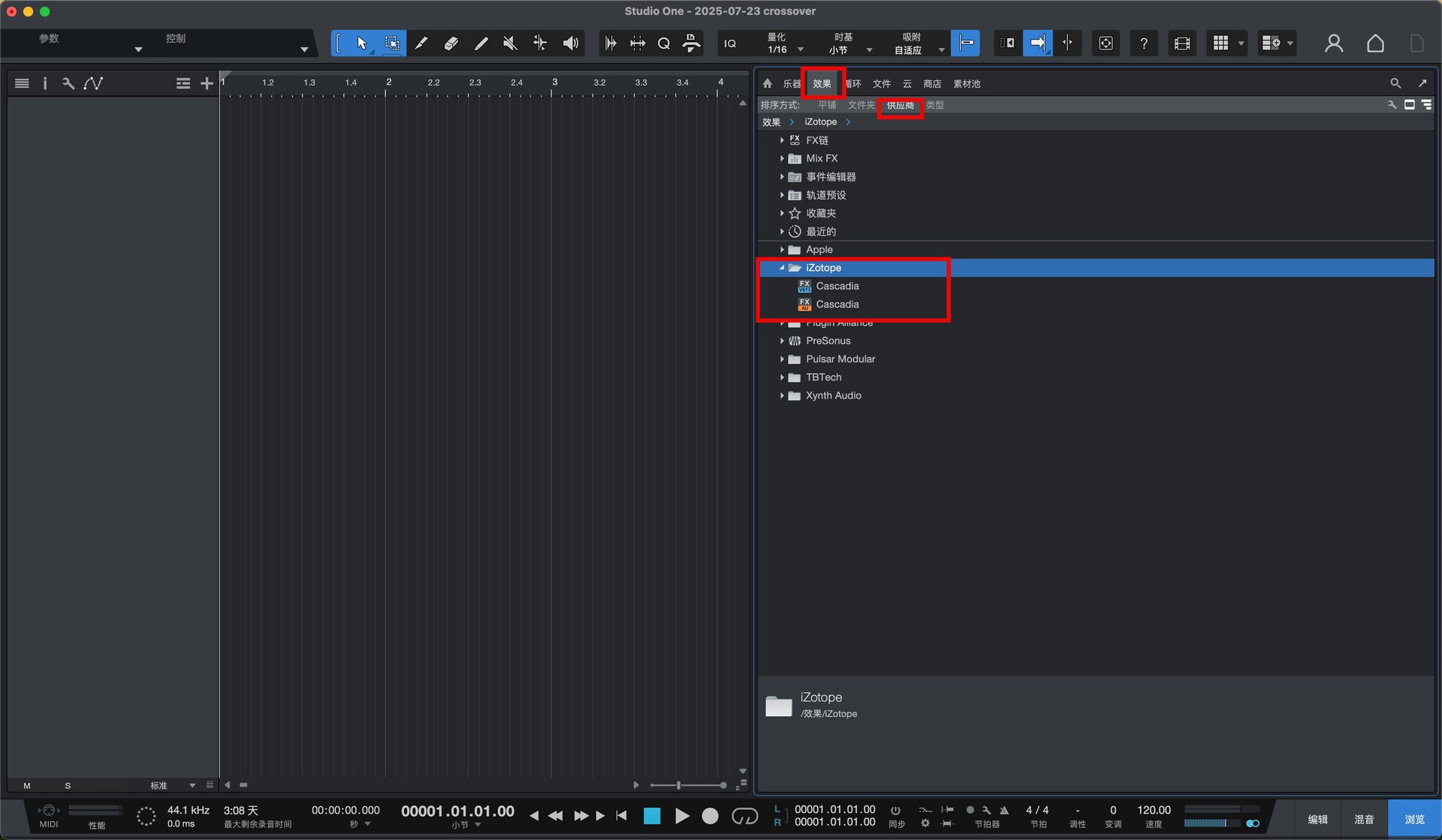
Task: Toggle the snap to grid button
Action: pyautogui.click(x=965, y=44)
